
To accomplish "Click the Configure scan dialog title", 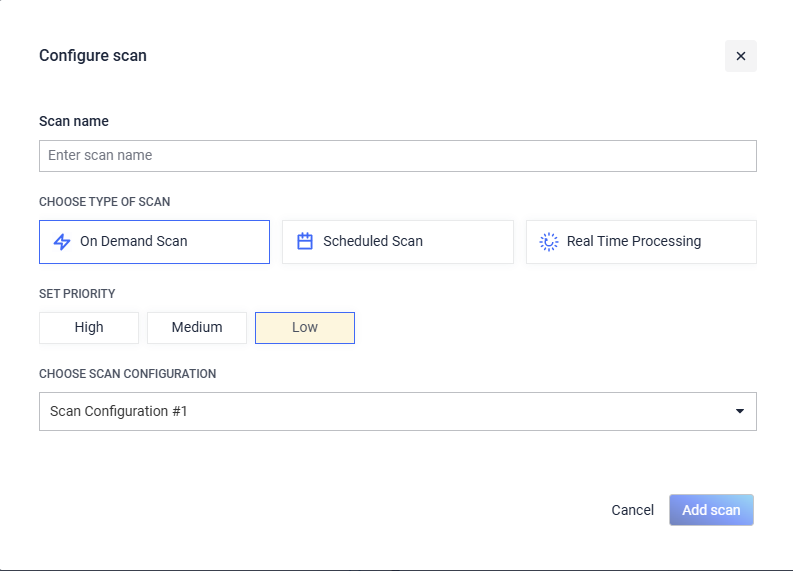I will pyautogui.click(x=93, y=56).
